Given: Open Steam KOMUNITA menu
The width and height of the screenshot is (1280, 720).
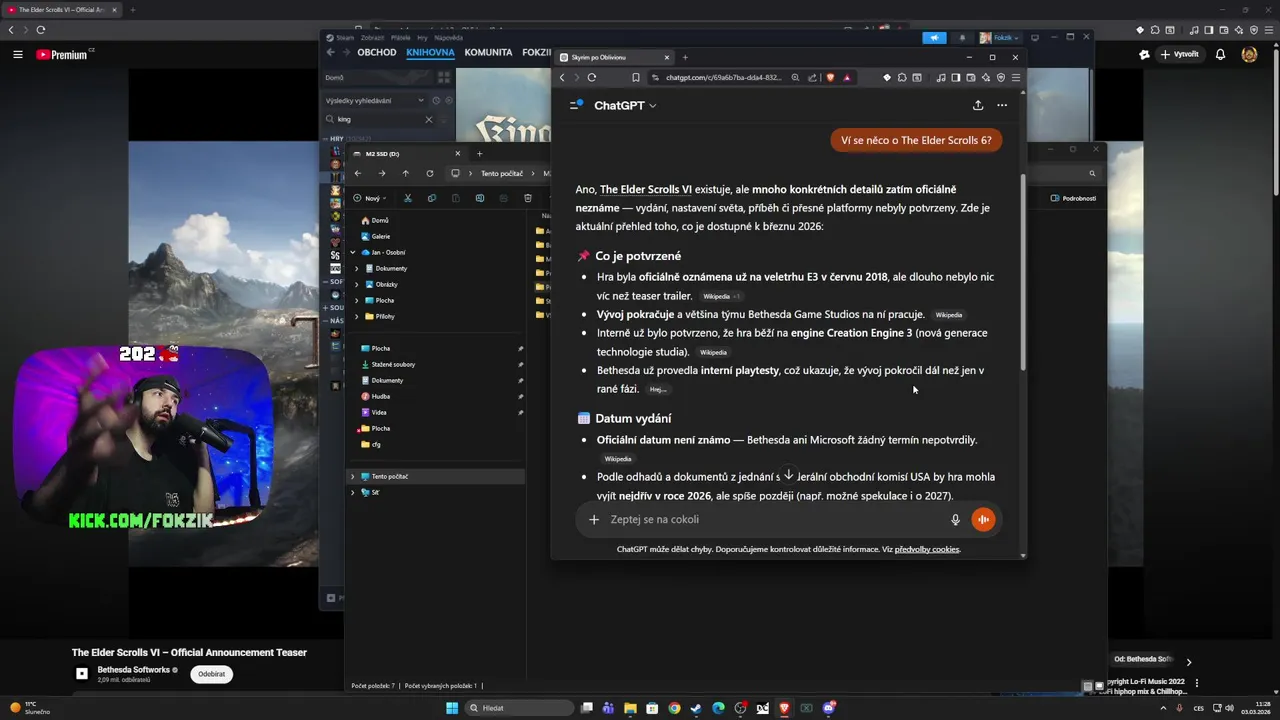Looking at the screenshot, I should tap(488, 52).
